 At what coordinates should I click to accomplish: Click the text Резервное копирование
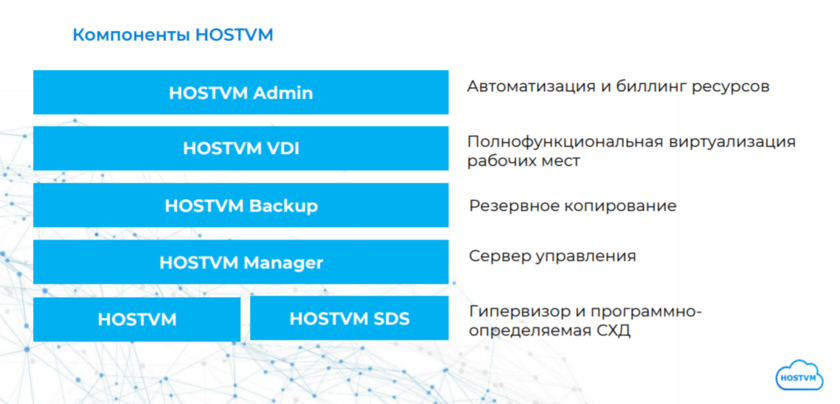572,206
